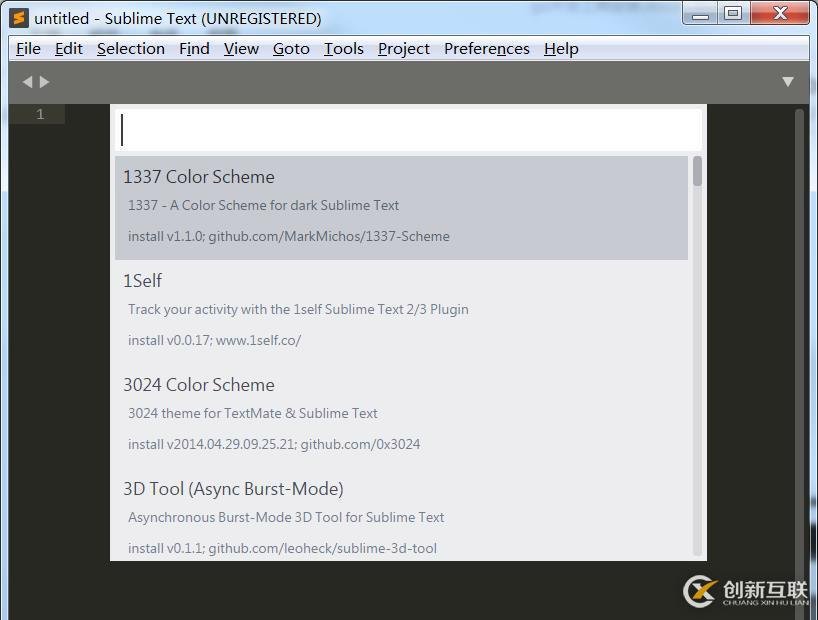Click Asynchronous Burst-Mode 3D Tool description
The image size is (818, 620).
[x=286, y=517]
